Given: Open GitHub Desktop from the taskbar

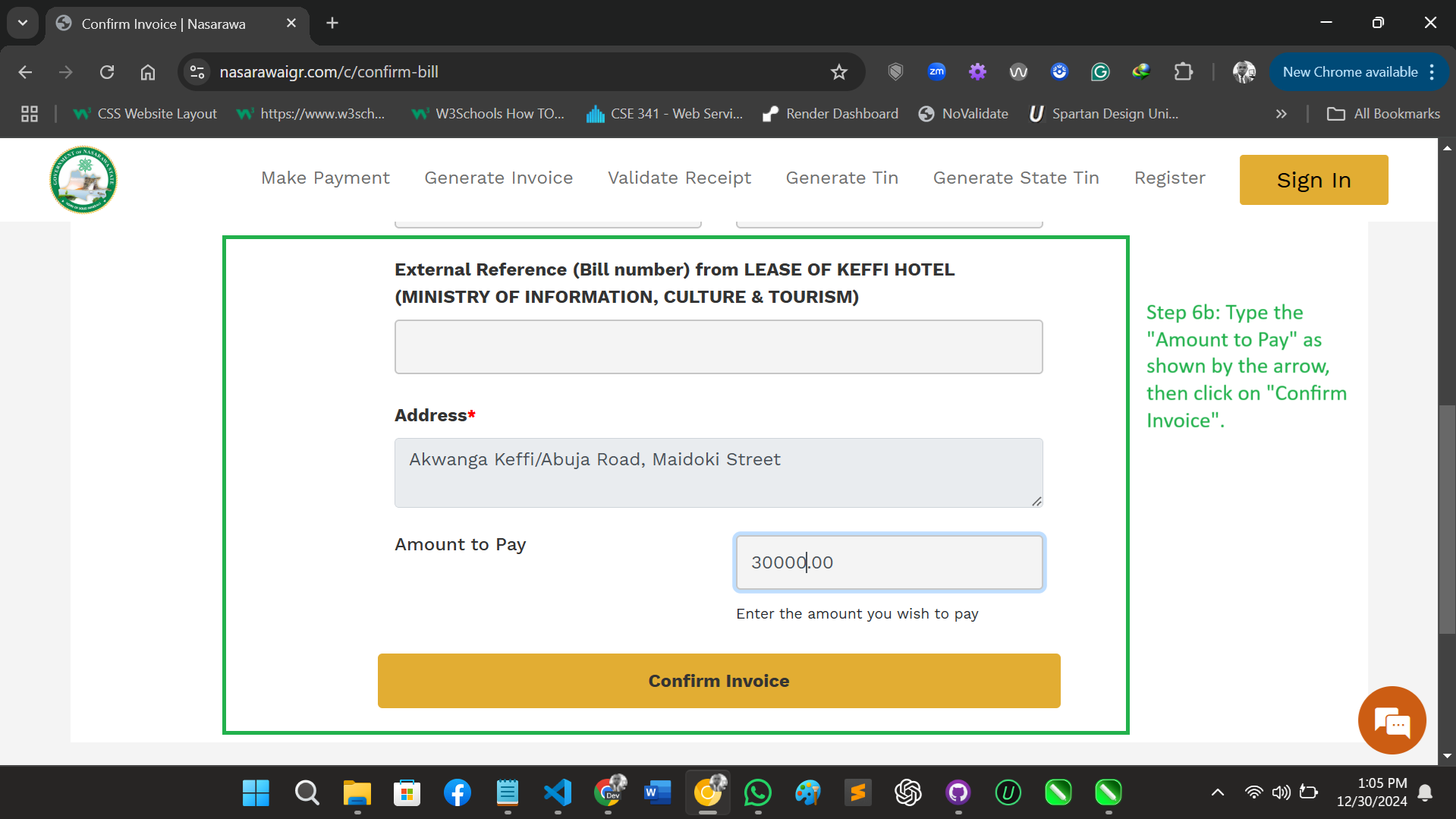Looking at the screenshot, I should 958,793.
